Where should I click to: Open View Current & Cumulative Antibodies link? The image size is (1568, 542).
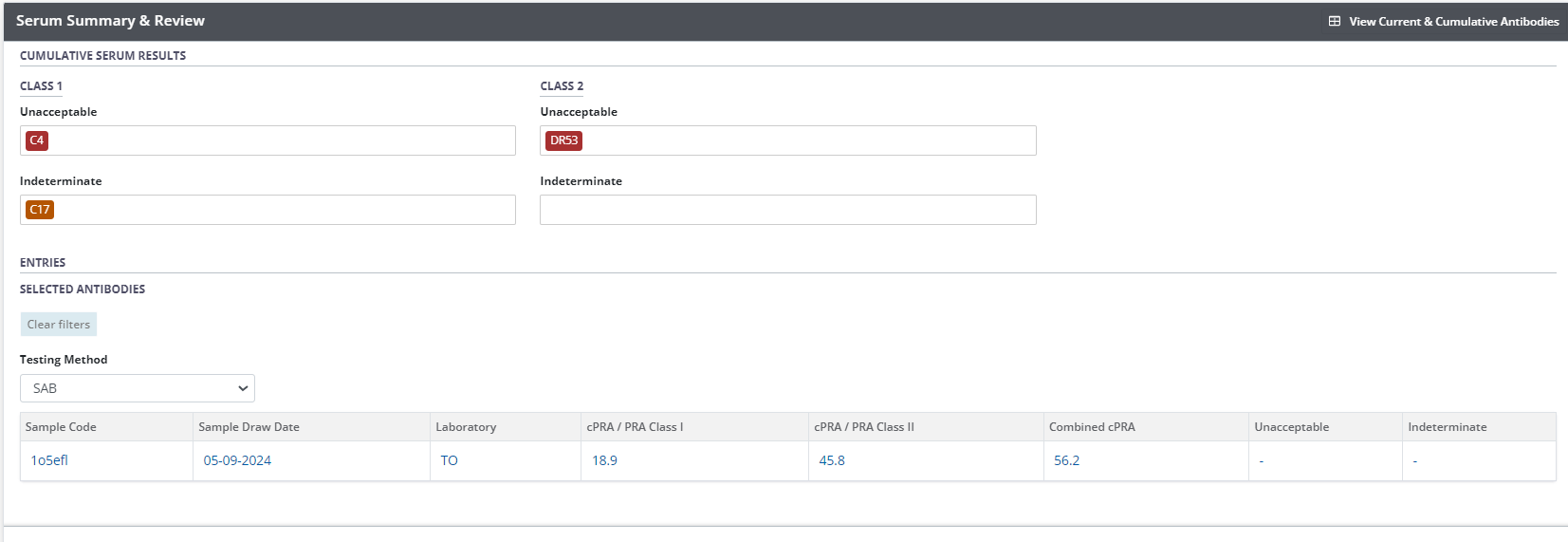[x=1453, y=21]
